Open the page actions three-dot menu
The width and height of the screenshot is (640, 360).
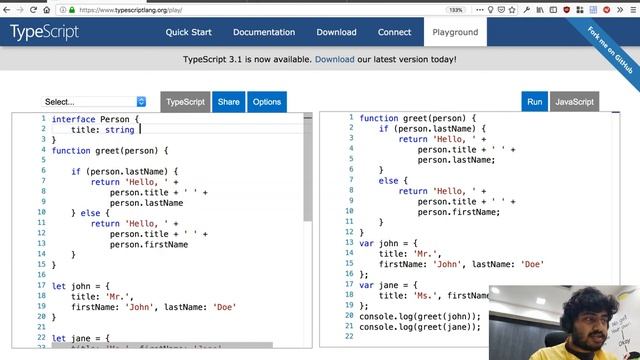point(480,10)
